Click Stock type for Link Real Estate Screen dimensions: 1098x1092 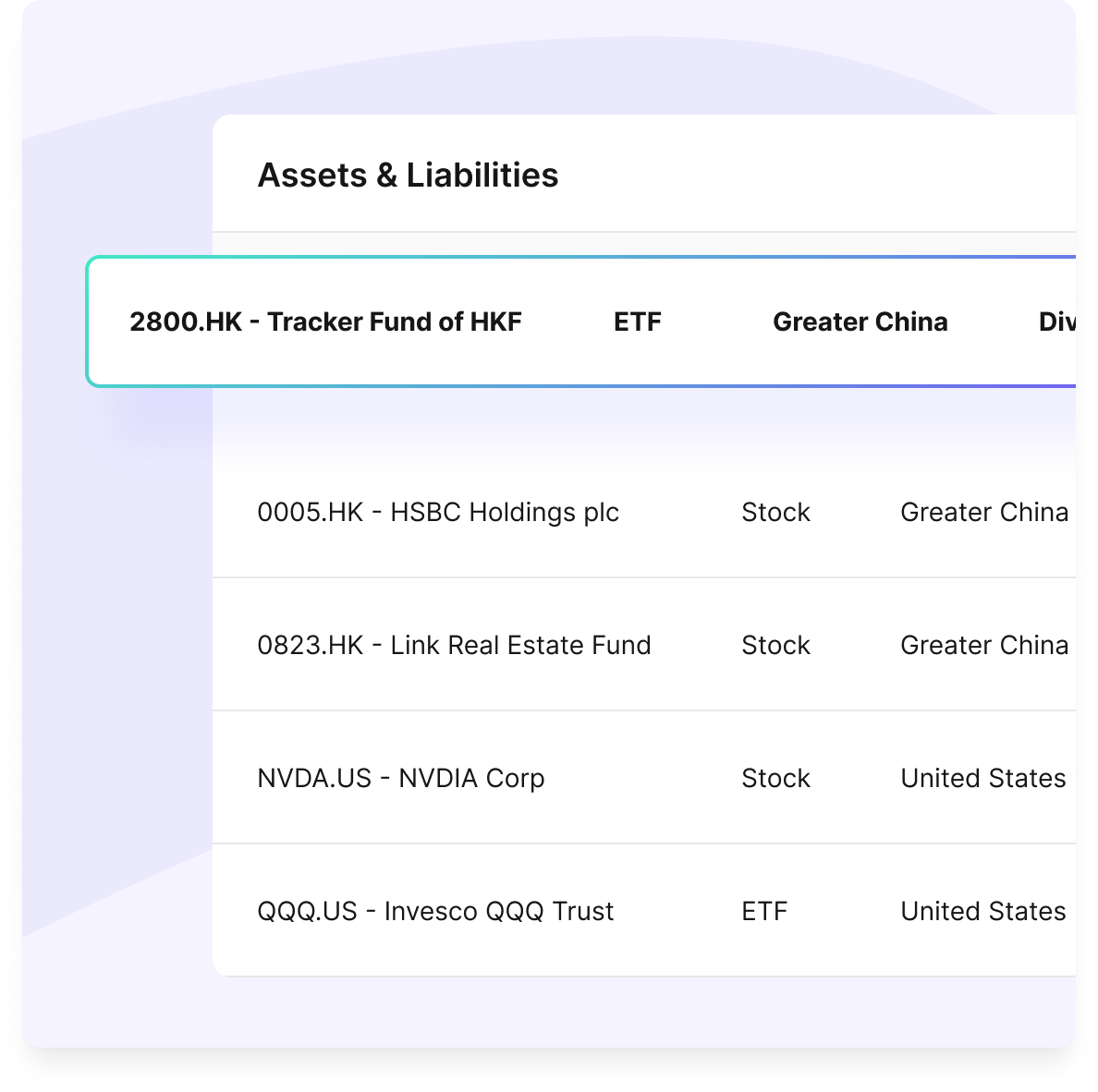pyautogui.click(x=775, y=646)
